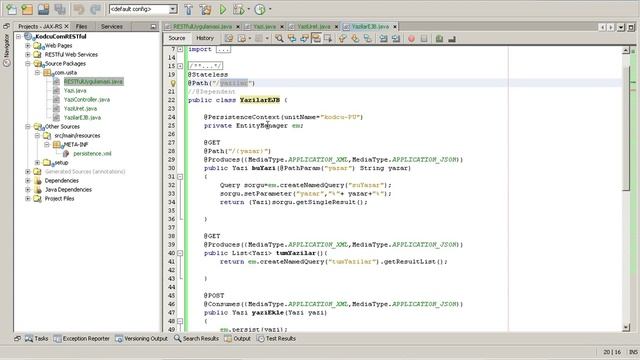This screenshot has height=360, width=640.
Task: Collapse the com.usta package
Action: click(37, 72)
